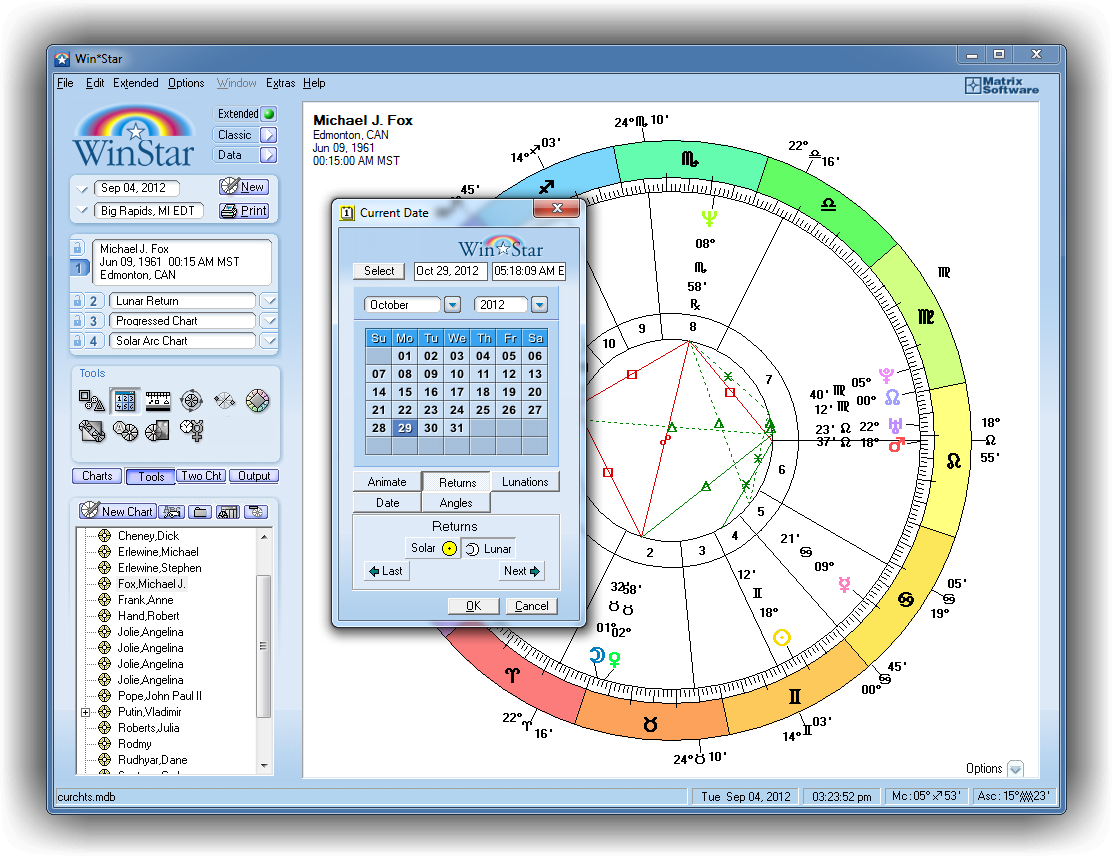
Task: Open the Extras menu
Action: 280,83
